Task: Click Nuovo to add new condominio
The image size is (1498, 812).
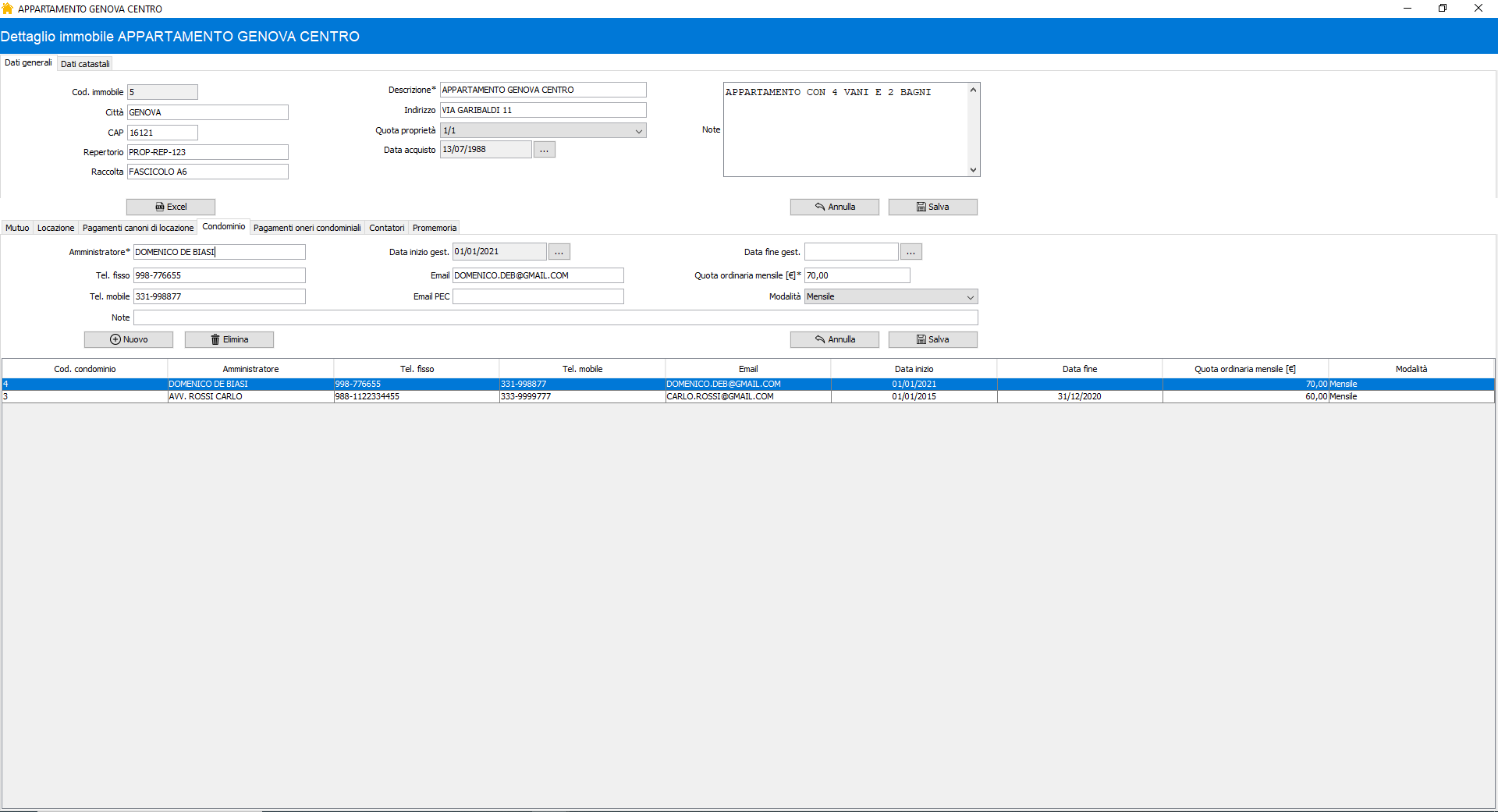Action: coord(129,339)
